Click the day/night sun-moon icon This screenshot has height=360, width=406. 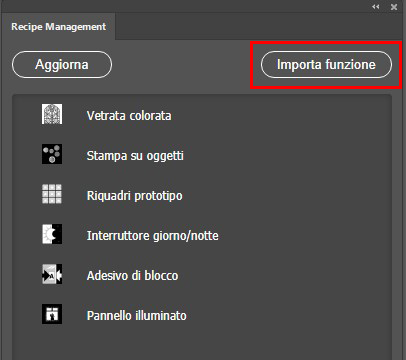(x=52, y=234)
